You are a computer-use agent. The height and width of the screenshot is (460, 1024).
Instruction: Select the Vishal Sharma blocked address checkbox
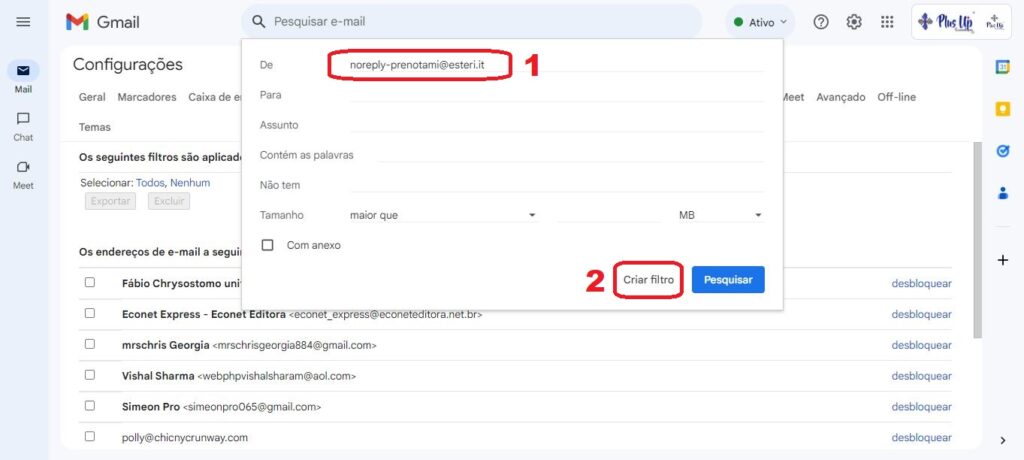pyautogui.click(x=90, y=376)
